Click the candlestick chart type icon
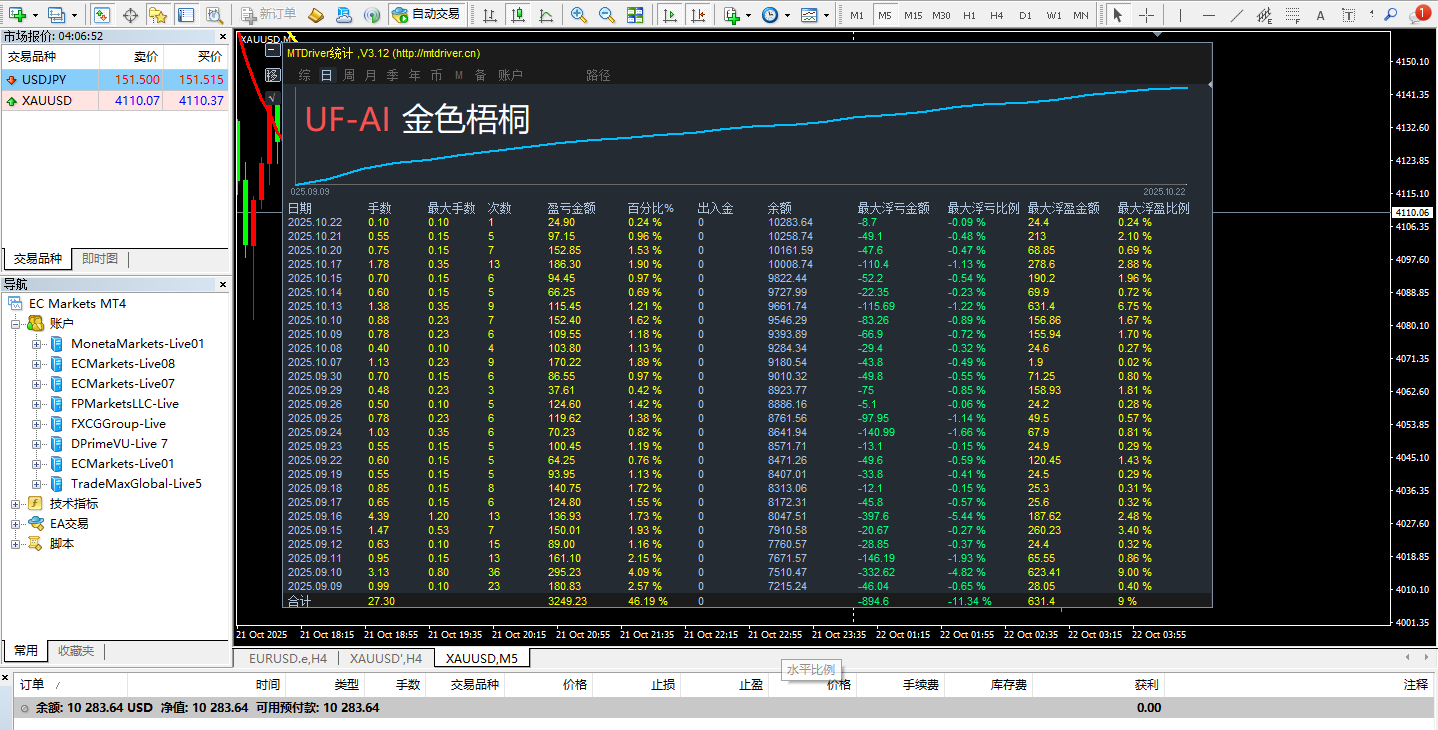Screen dimensions: 1438x730 click(516, 15)
